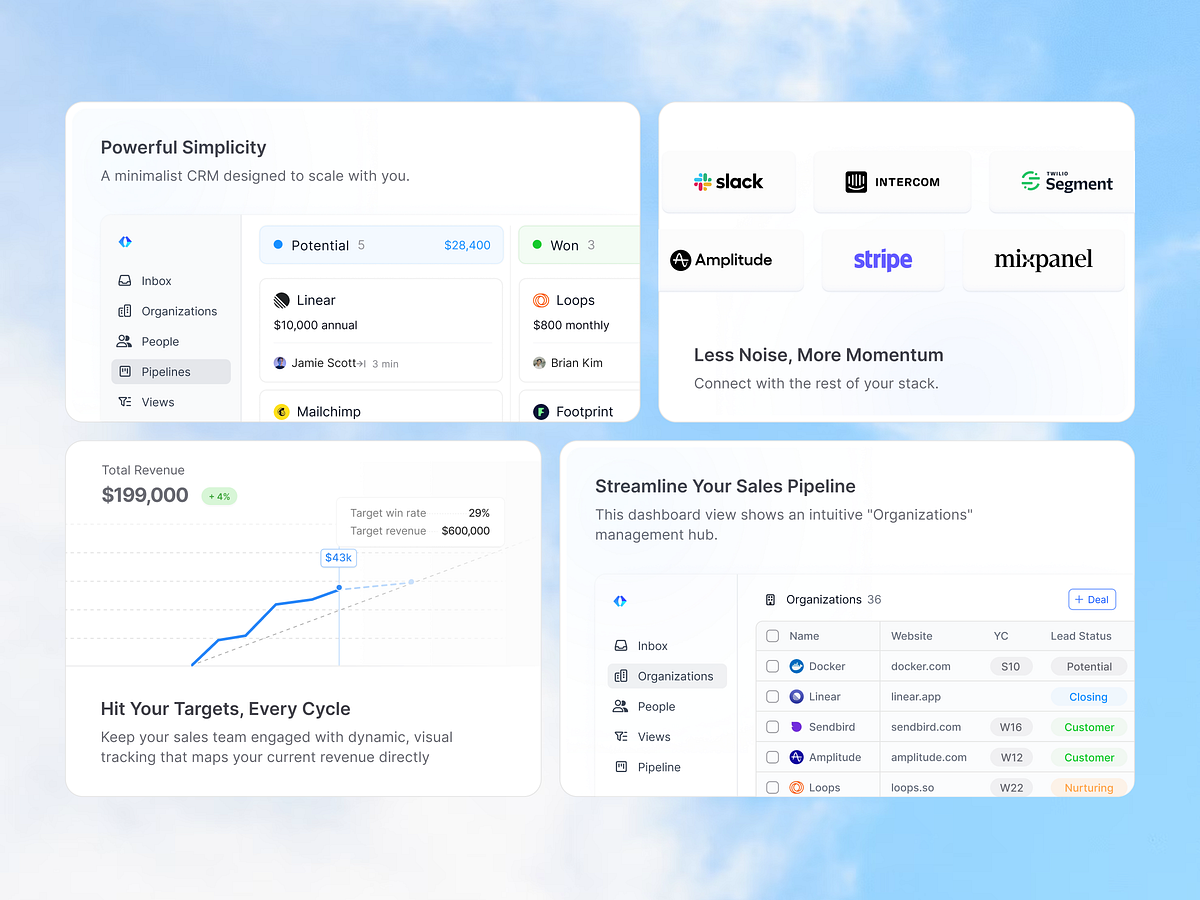Click the Stripe integration logo
The width and height of the screenshot is (1200, 900).
pyautogui.click(x=883, y=260)
